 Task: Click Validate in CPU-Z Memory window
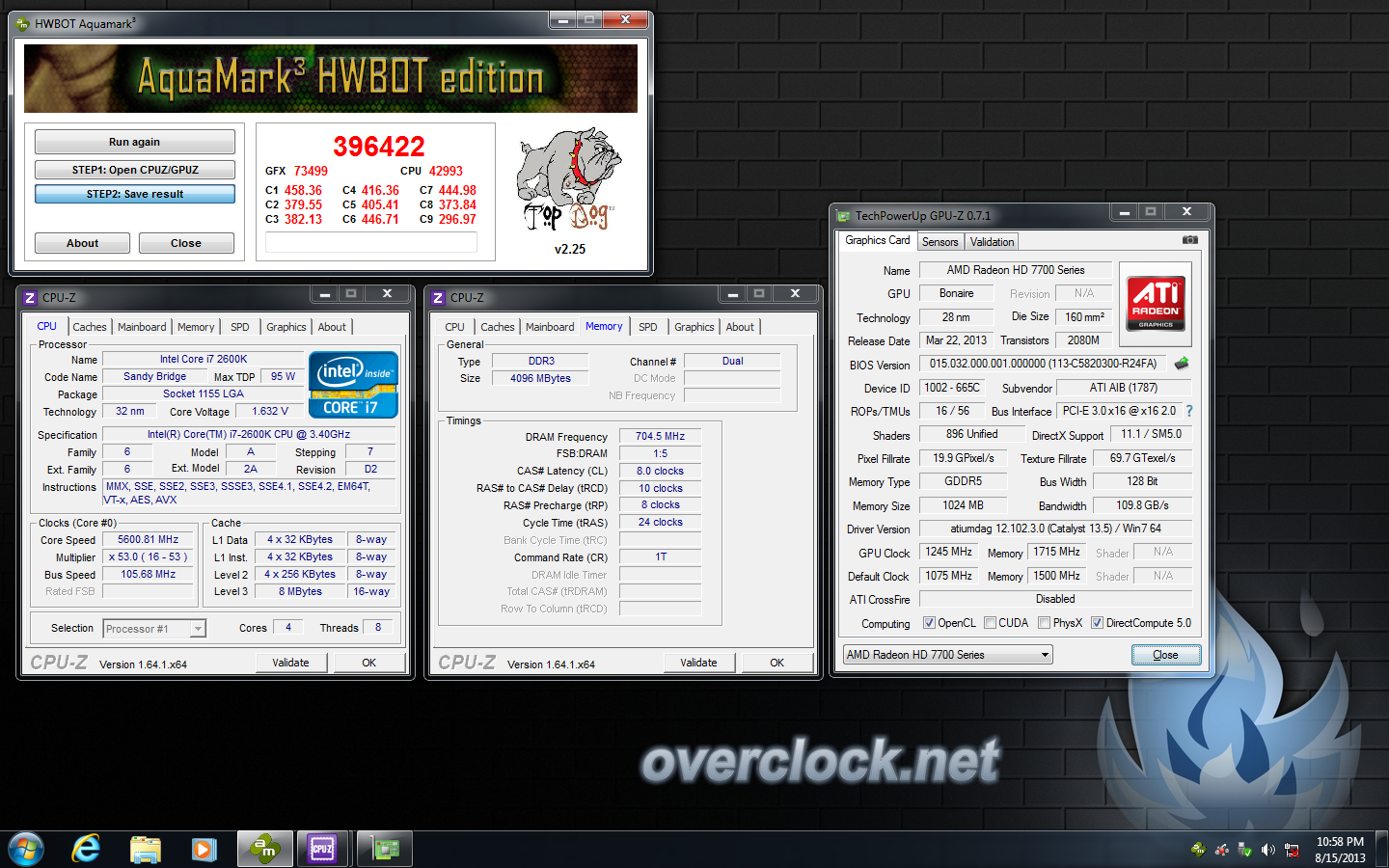click(699, 663)
